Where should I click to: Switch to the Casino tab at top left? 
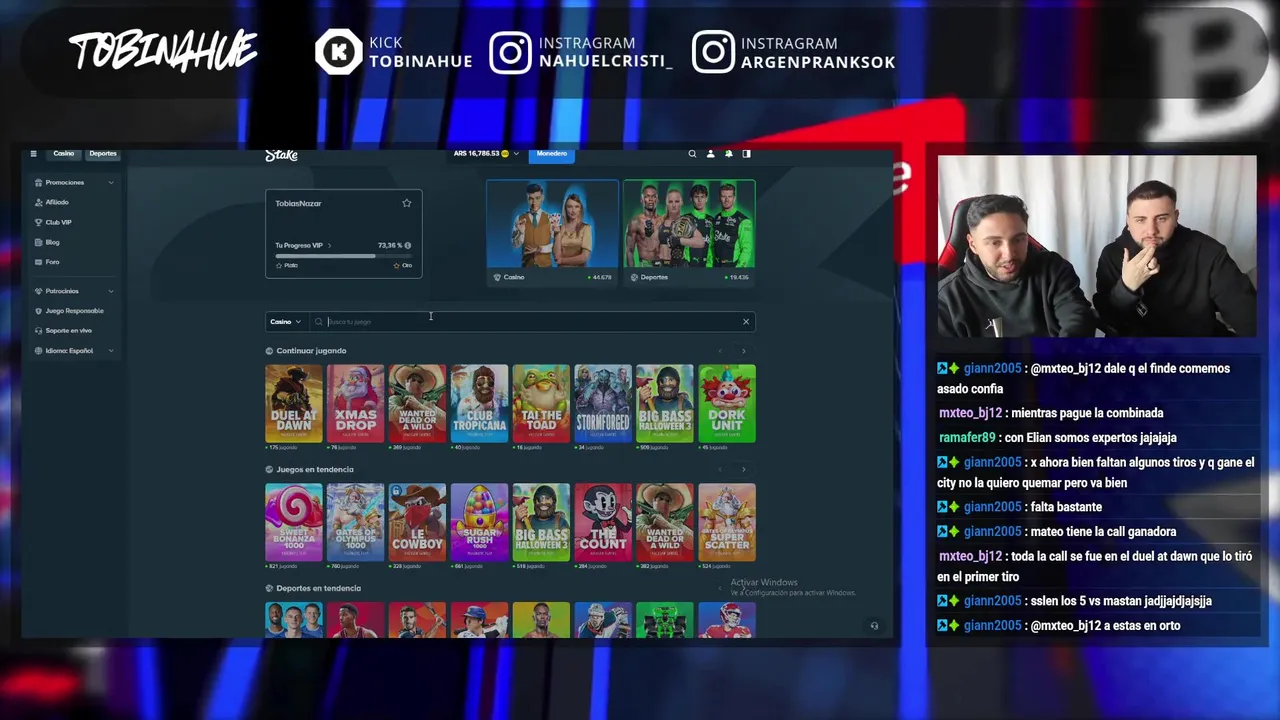click(64, 154)
